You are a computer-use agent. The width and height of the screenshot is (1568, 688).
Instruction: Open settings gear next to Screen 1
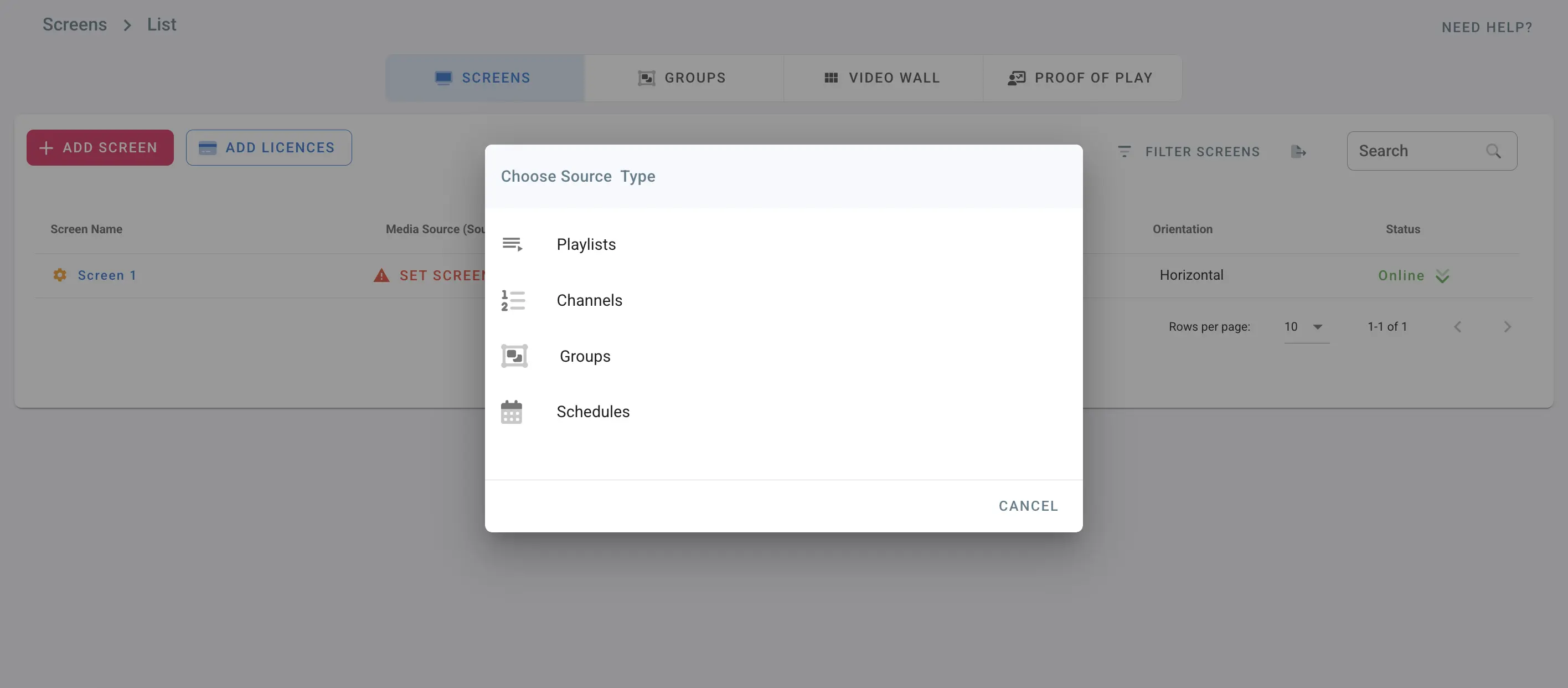coord(59,275)
